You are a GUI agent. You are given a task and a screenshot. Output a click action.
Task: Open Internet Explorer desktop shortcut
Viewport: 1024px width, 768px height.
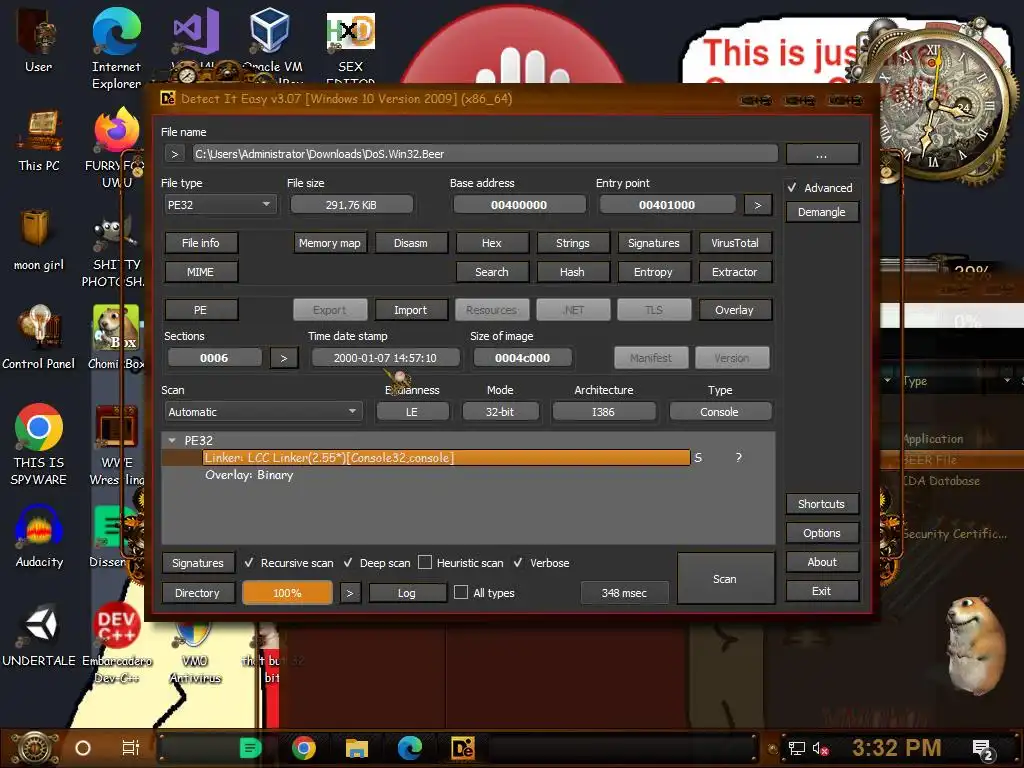click(x=116, y=48)
